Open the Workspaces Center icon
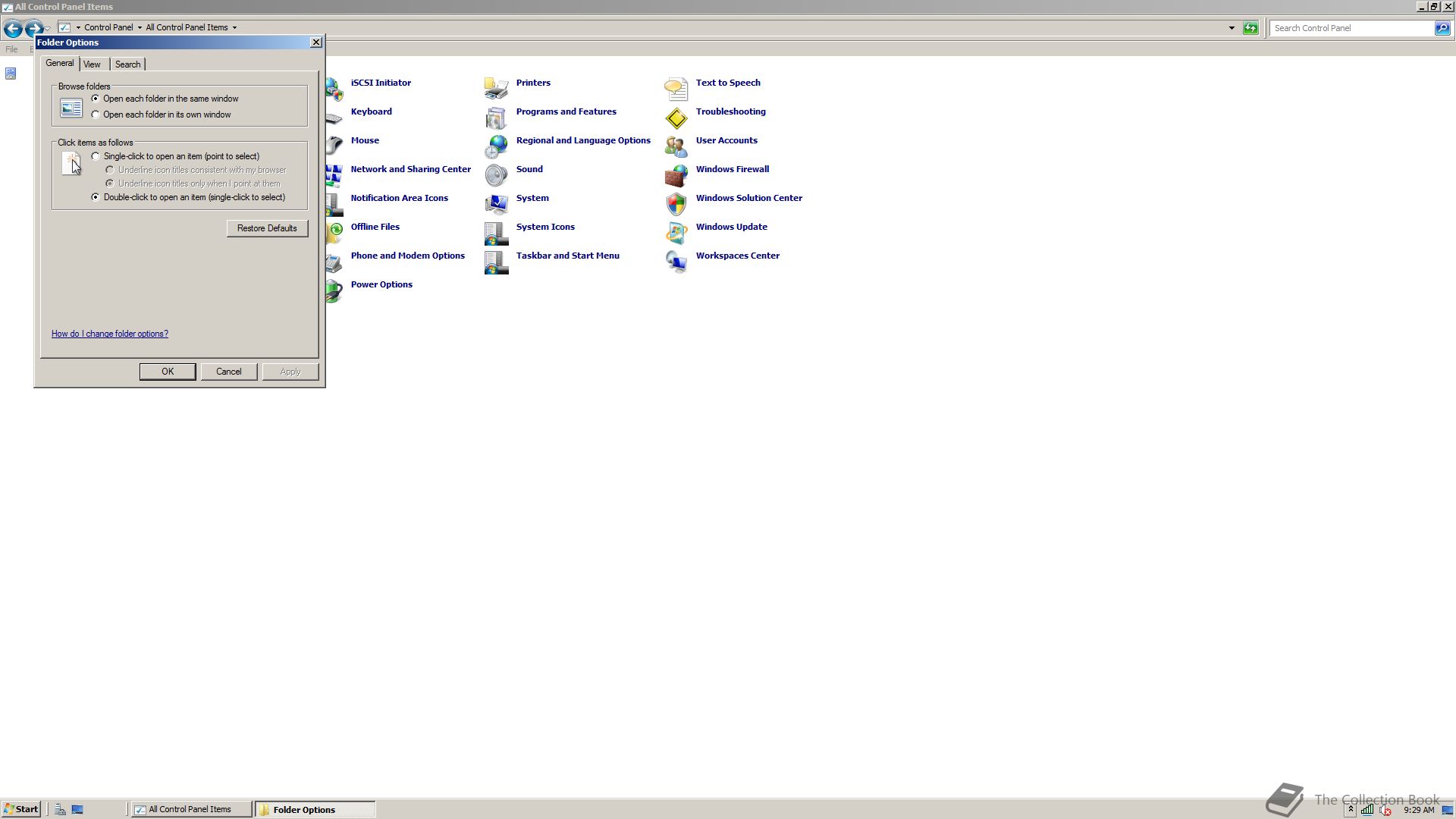The image size is (1456, 819). (676, 262)
